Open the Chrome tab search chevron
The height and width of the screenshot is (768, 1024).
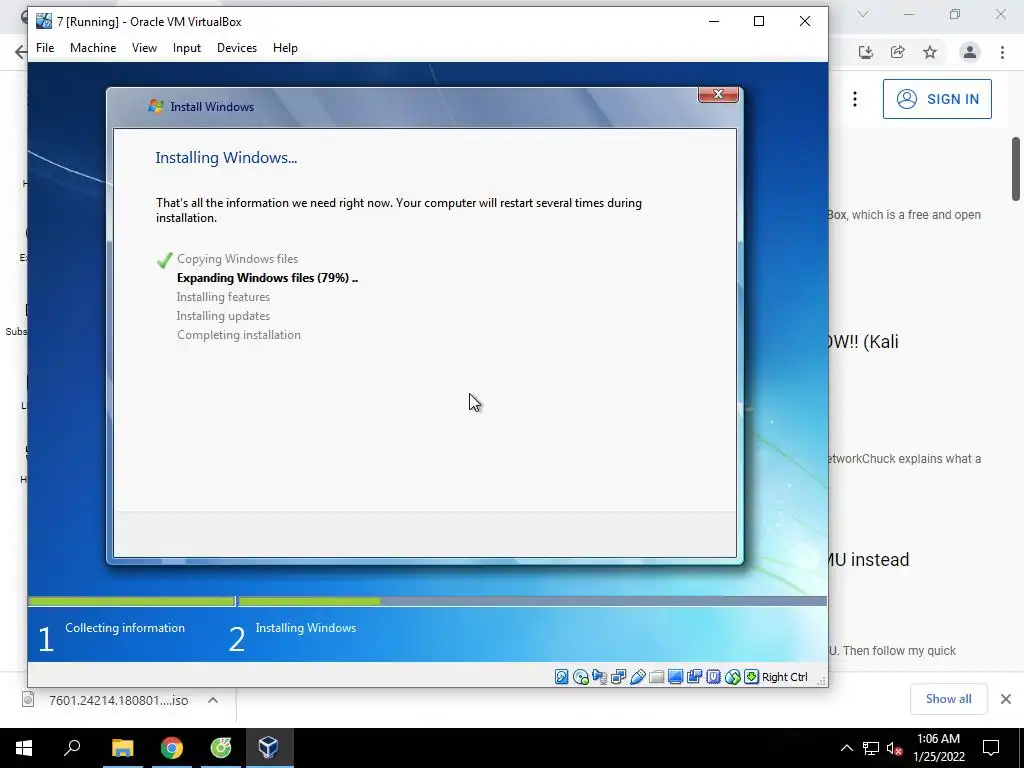pos(863,14)
